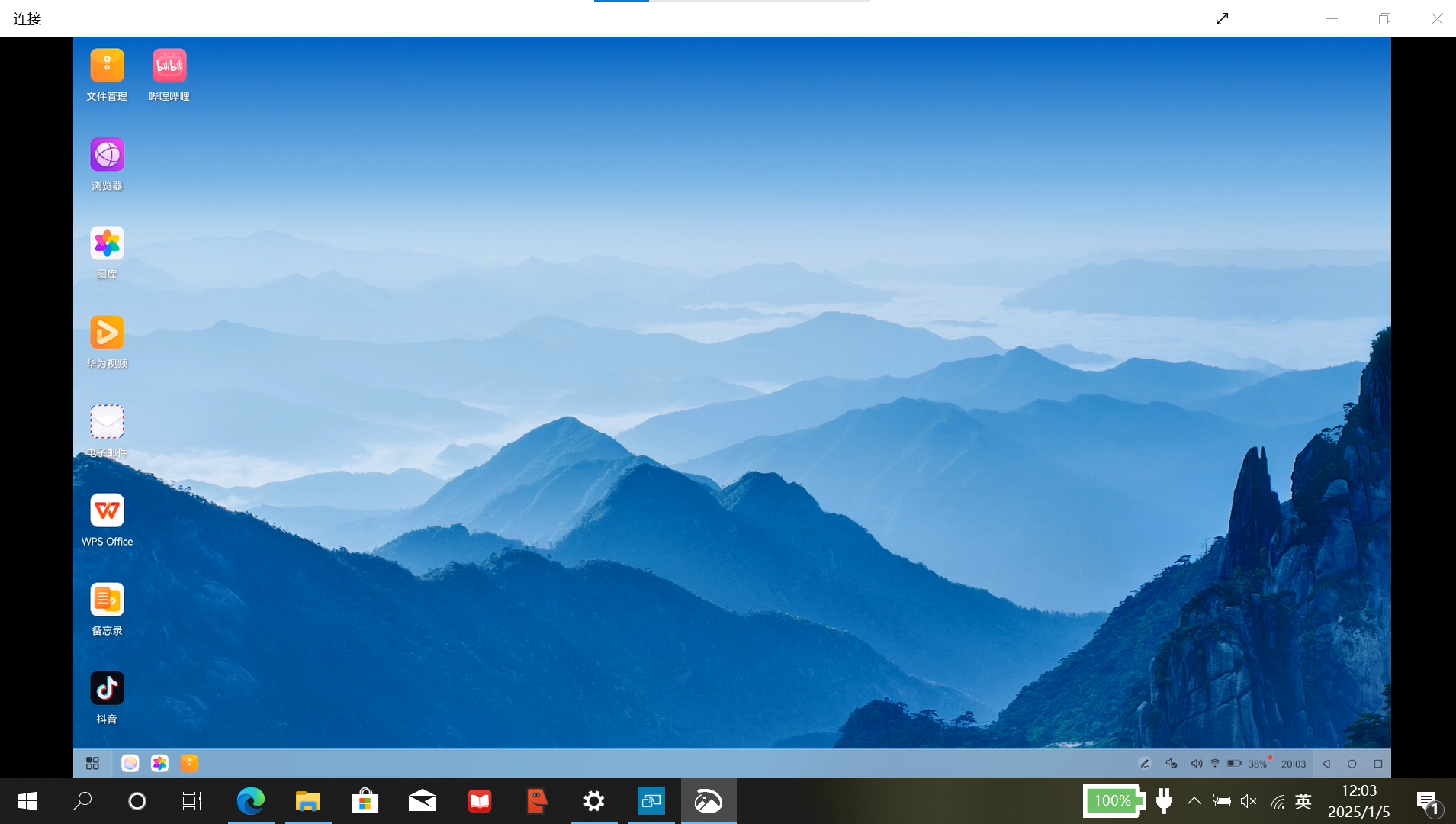The image size is (1456, 824).
Task: Open the 备忘录 notes app
Action: 107,600
